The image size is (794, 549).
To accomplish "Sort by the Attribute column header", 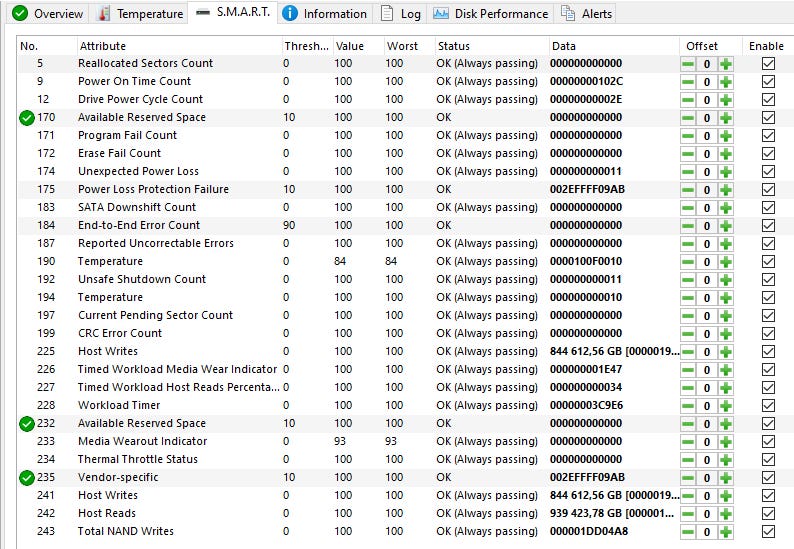I will click(179, 46).
